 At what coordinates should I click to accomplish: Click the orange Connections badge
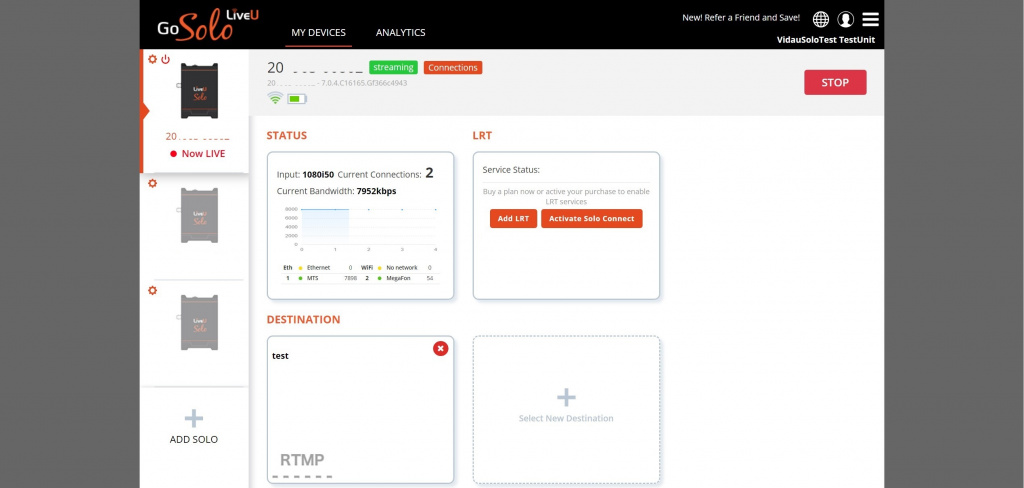point(453,67)
